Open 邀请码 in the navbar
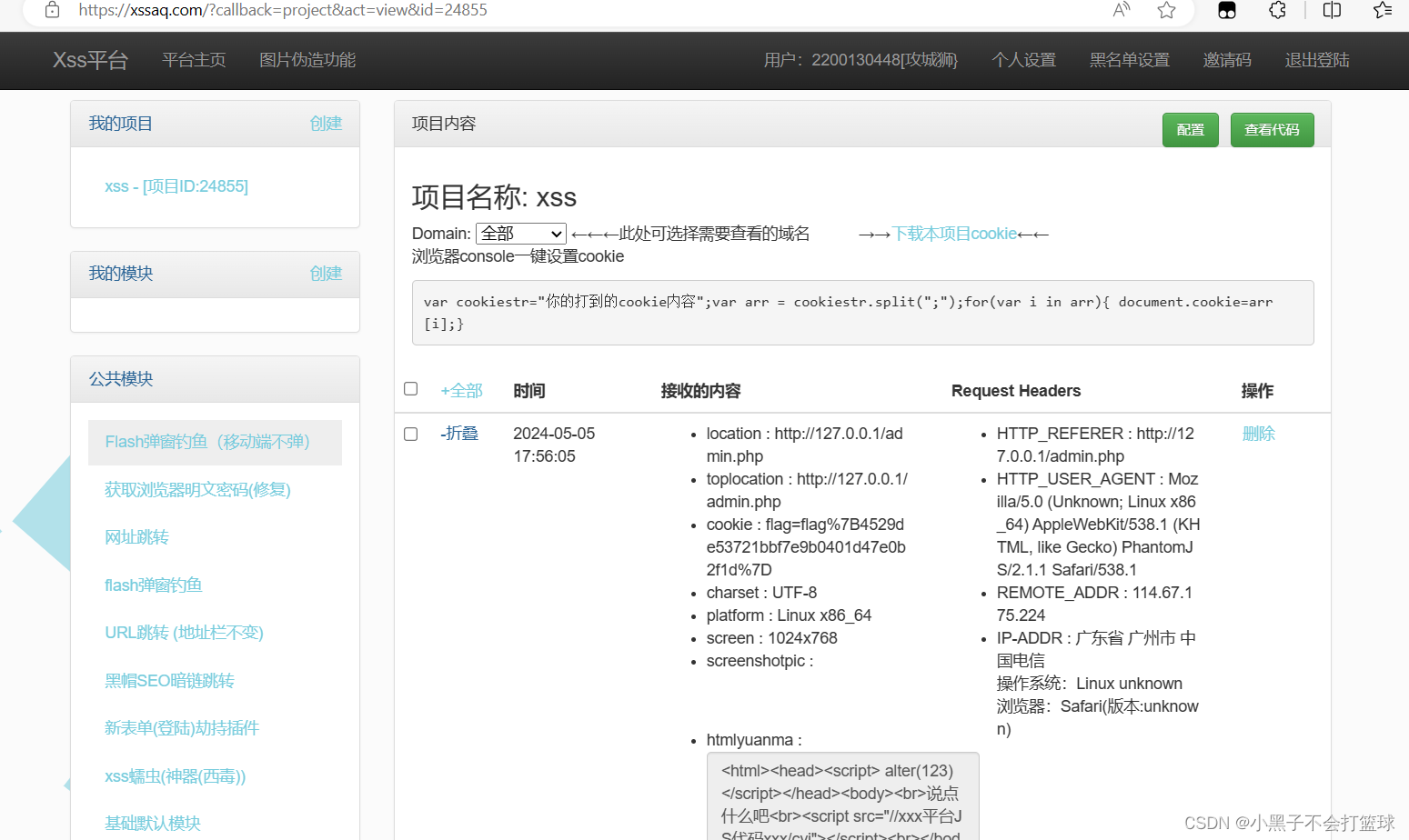1409x840 pixels. pyautogui.click(x=1227, y=60)
